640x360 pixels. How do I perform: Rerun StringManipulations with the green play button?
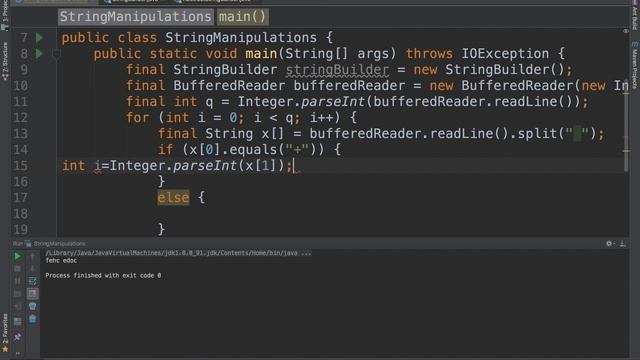[x=18, y=256]
